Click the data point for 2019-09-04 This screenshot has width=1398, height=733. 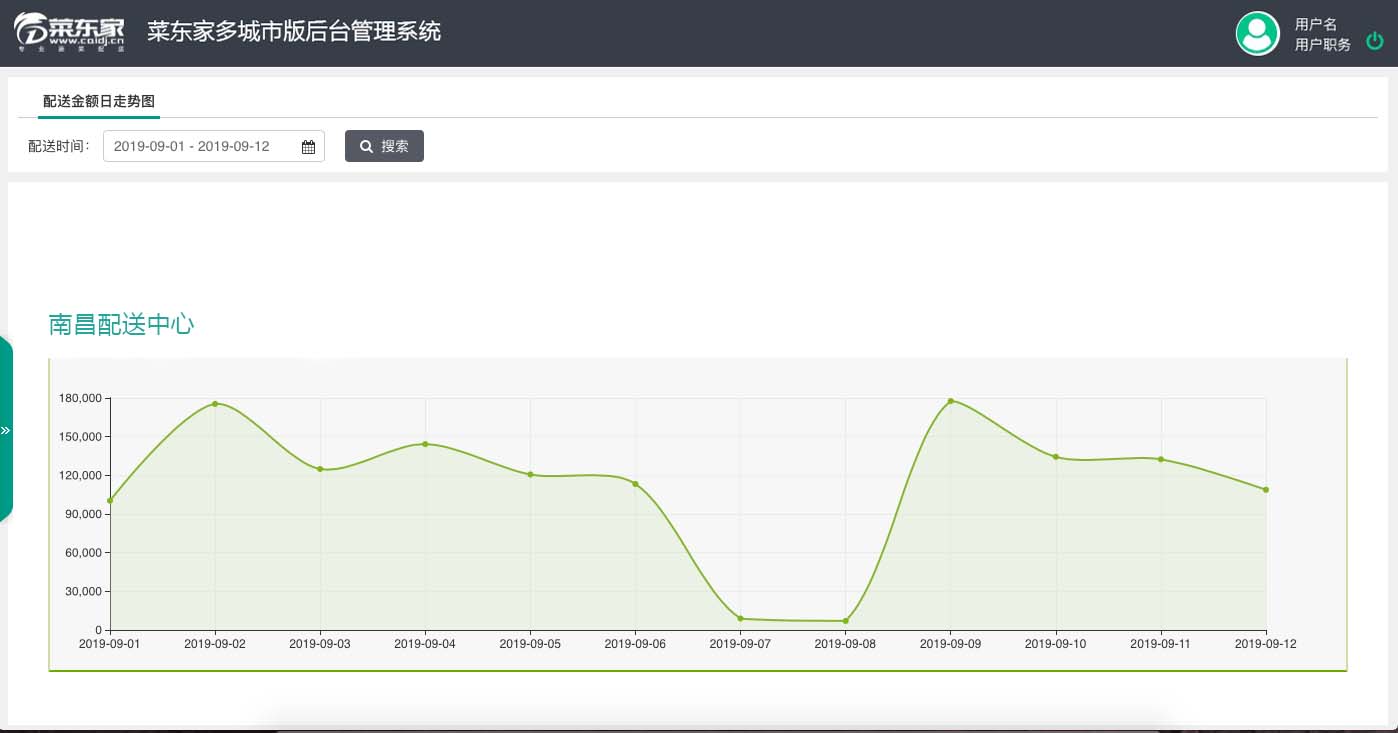coord(425,444)
